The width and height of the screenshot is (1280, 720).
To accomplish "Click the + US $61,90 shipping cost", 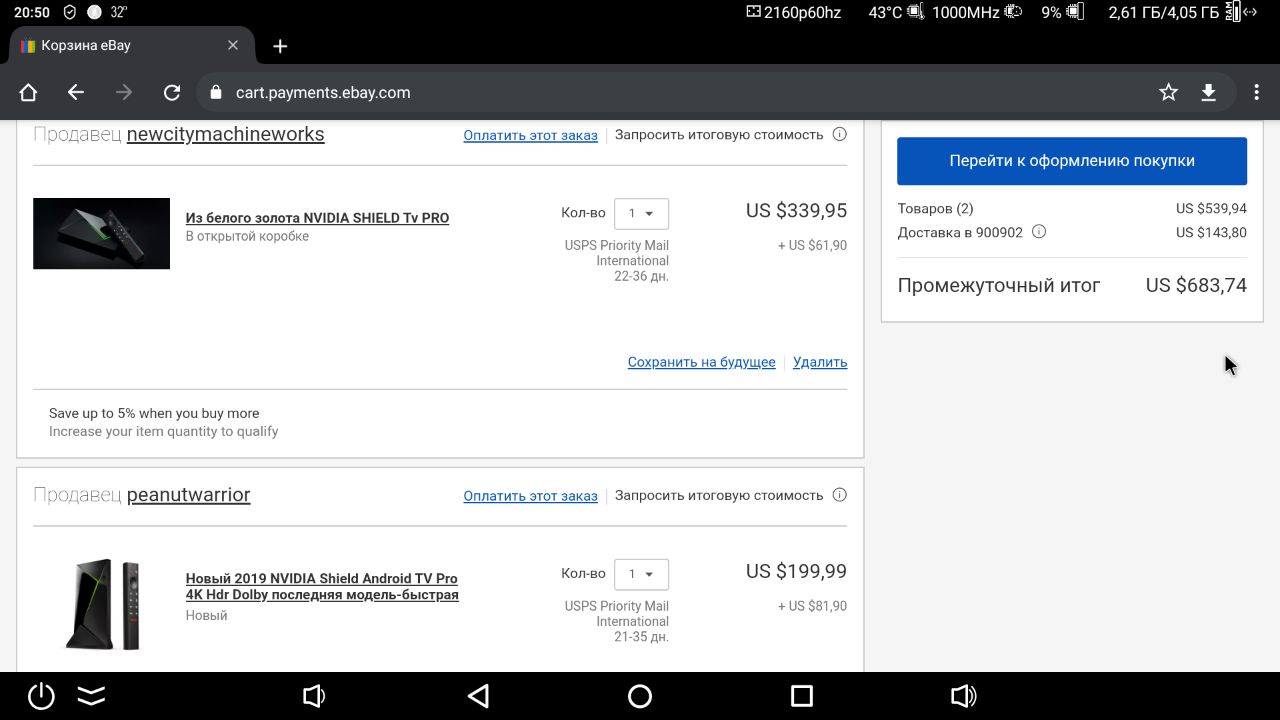I will click(812, 245).
